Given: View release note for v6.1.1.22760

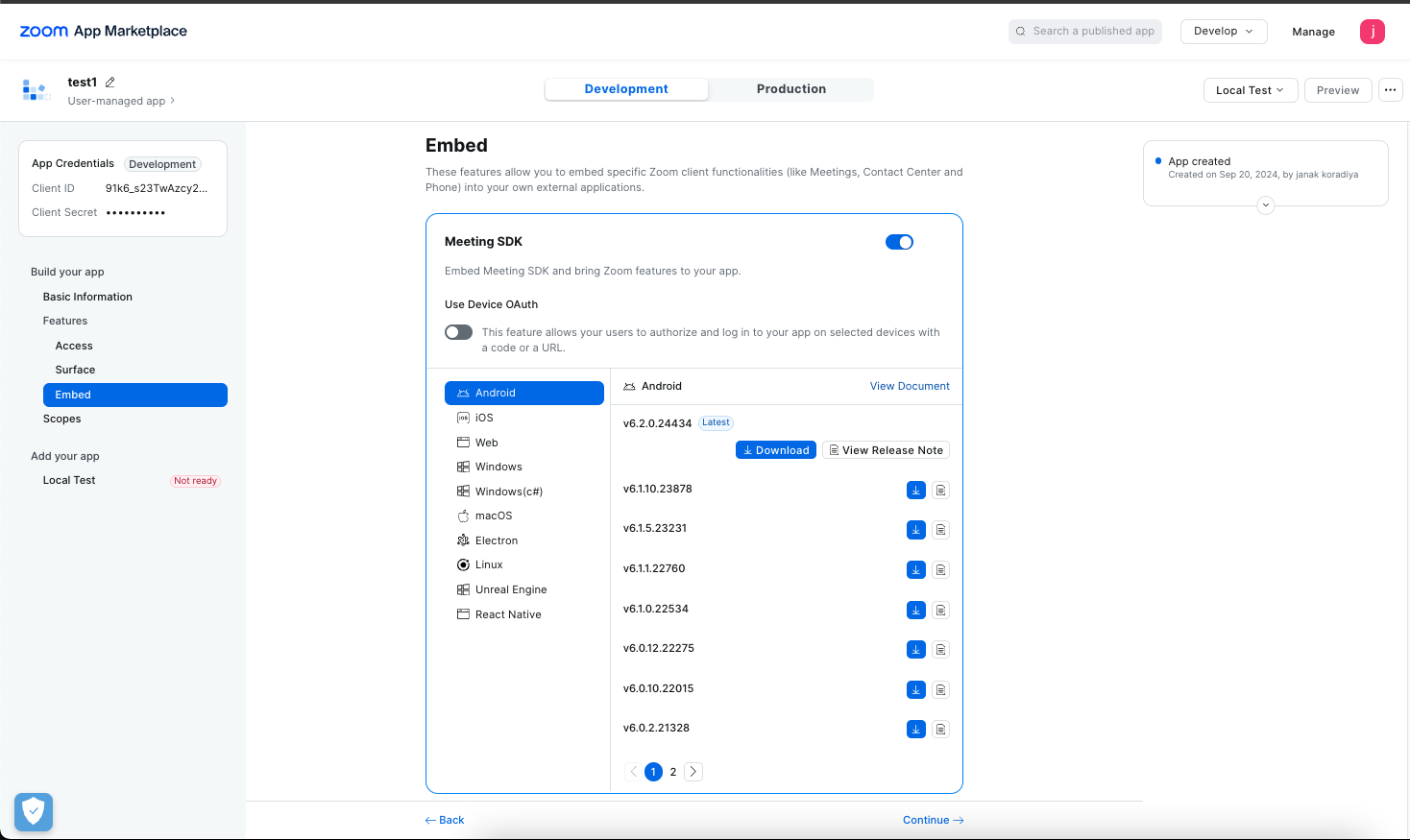Looking at the screenshot, I should click(941, 570).
